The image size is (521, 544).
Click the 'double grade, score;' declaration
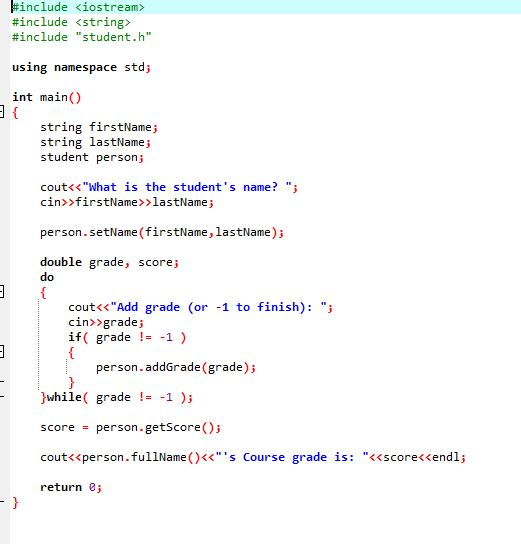tap(109, 262)
